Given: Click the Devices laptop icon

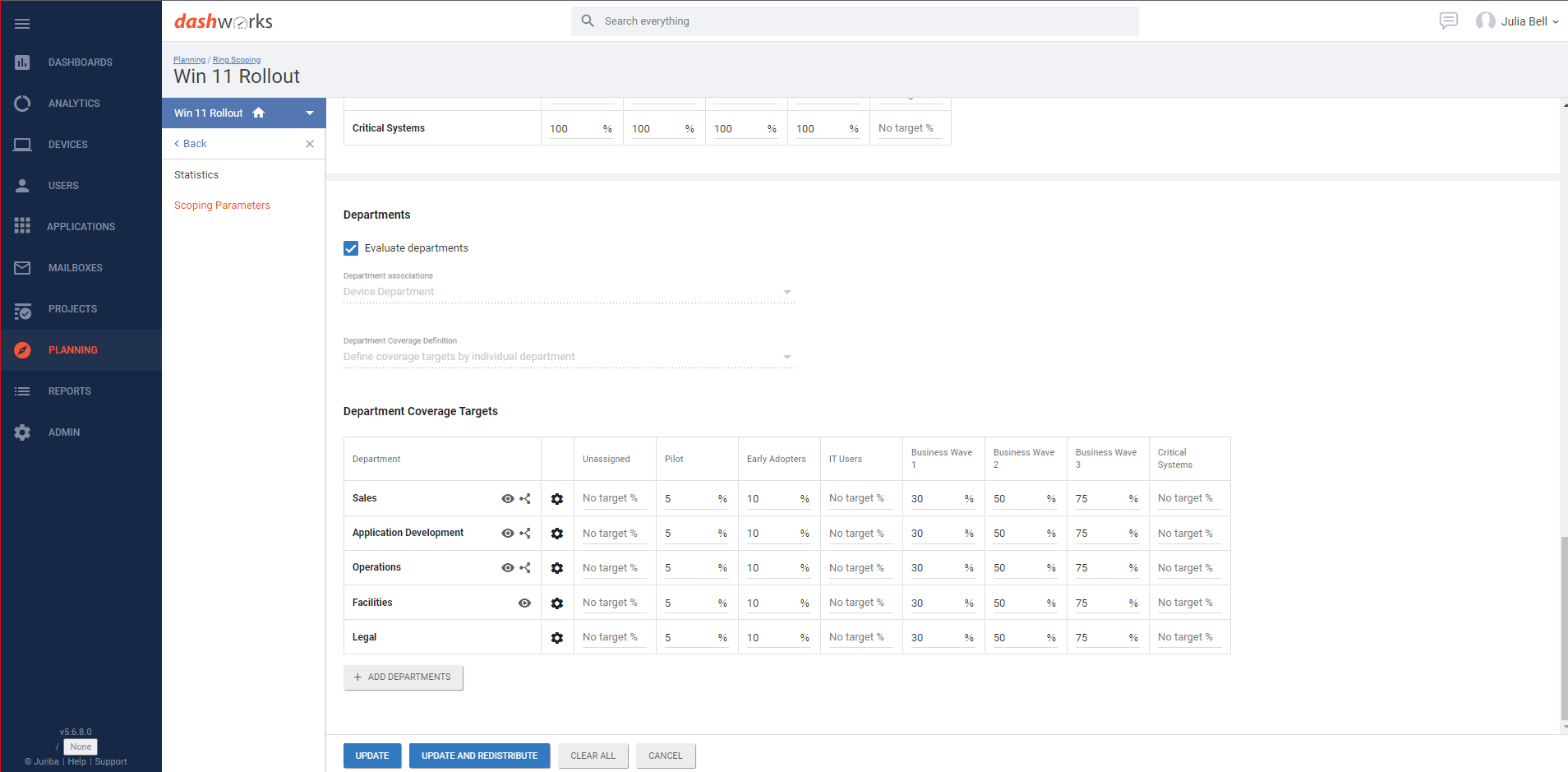Looking at the screenshot, I should [22, 145].
